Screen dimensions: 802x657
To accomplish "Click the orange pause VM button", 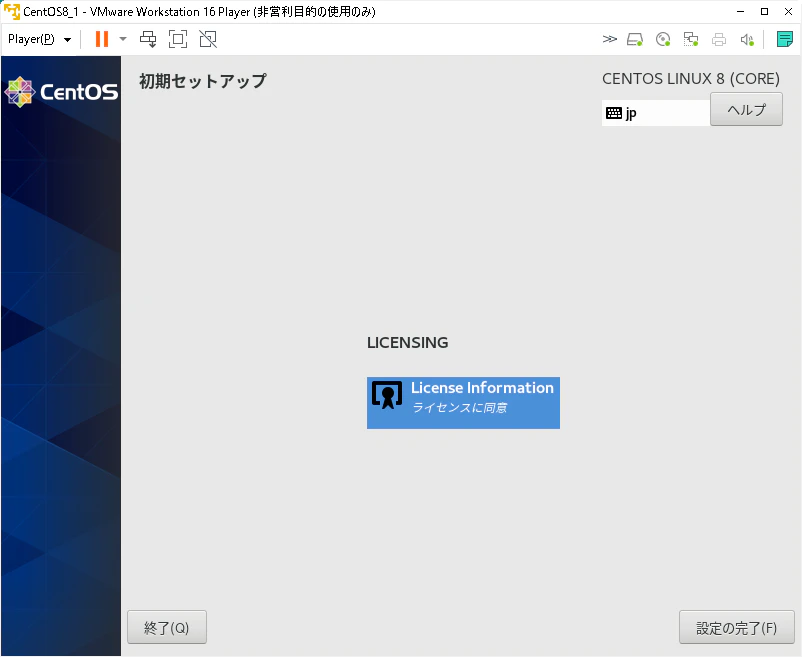I will [x=102, y=39].
